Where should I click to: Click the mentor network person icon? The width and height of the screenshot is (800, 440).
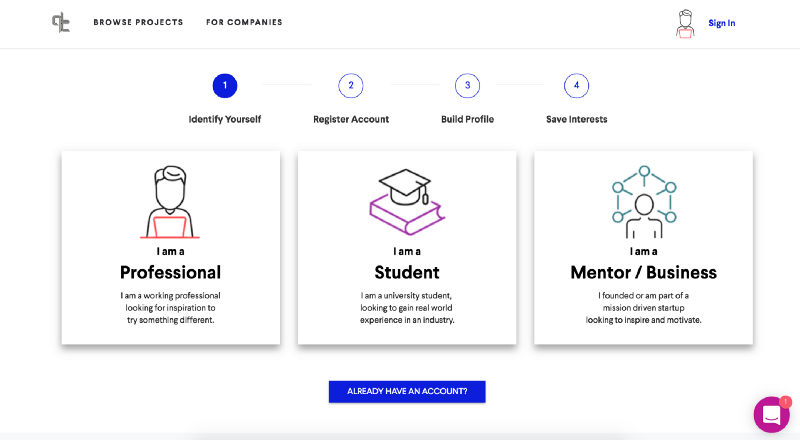tap(644, 202)
